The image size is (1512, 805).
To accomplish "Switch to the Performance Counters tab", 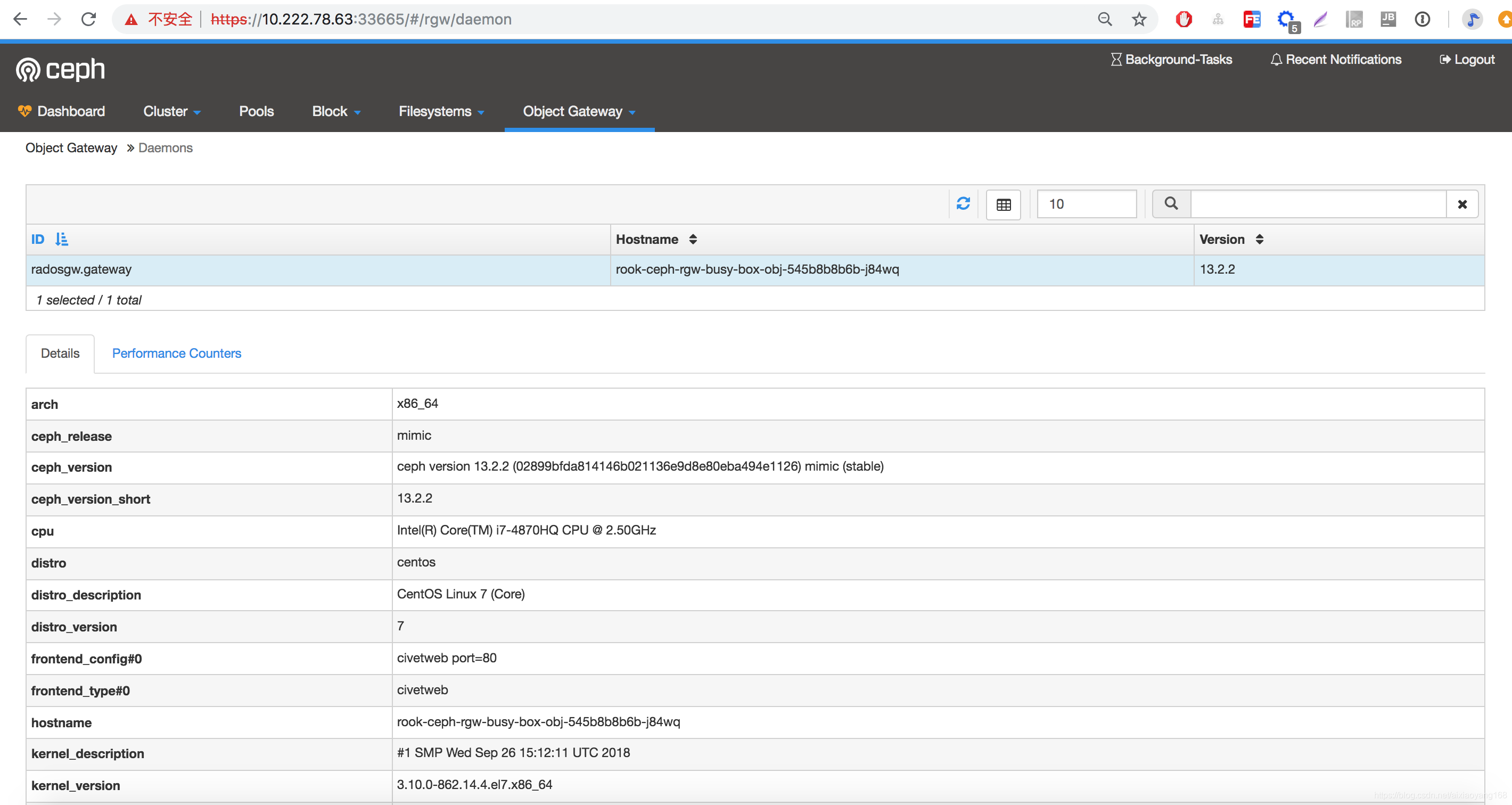I will 176,353.
